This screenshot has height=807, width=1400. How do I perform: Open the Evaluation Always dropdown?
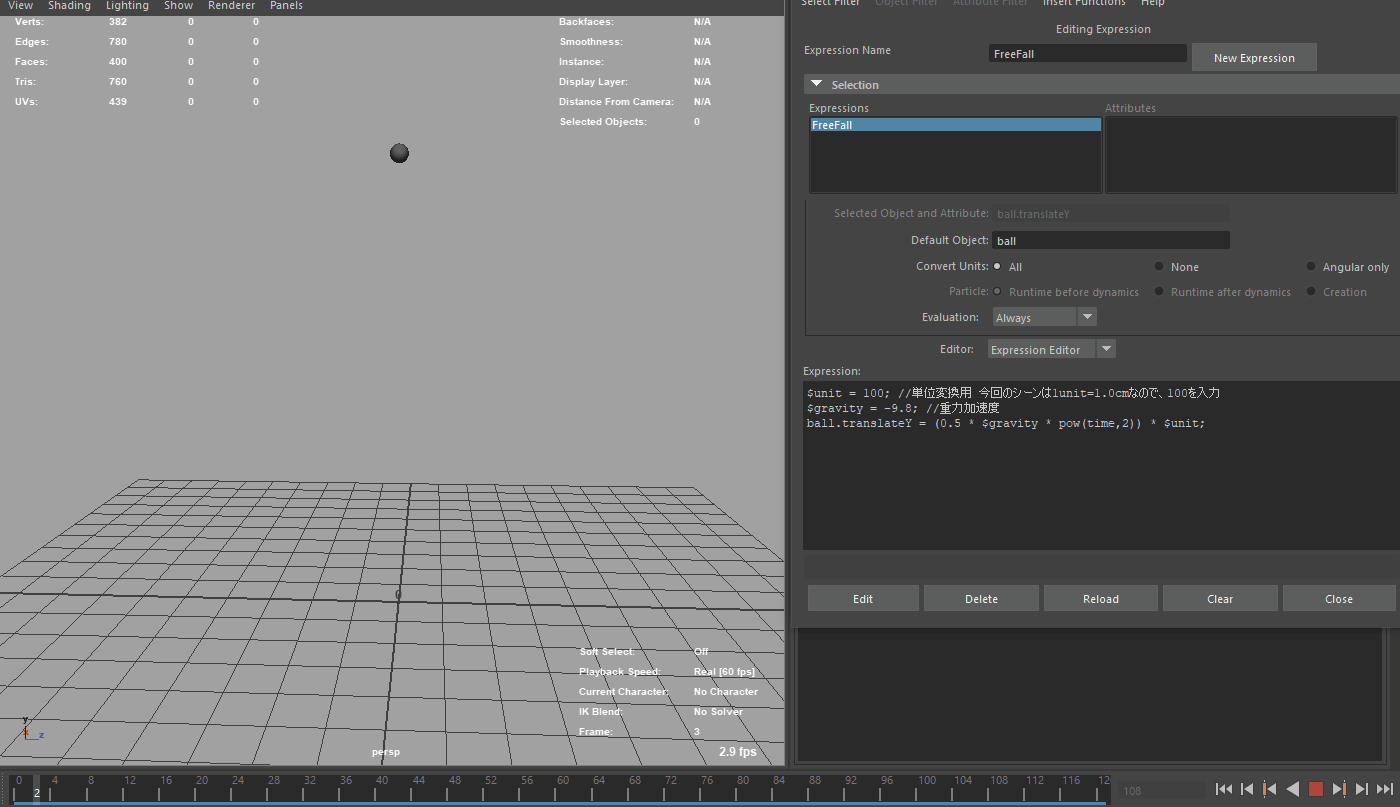click(x=1045, y=317)
